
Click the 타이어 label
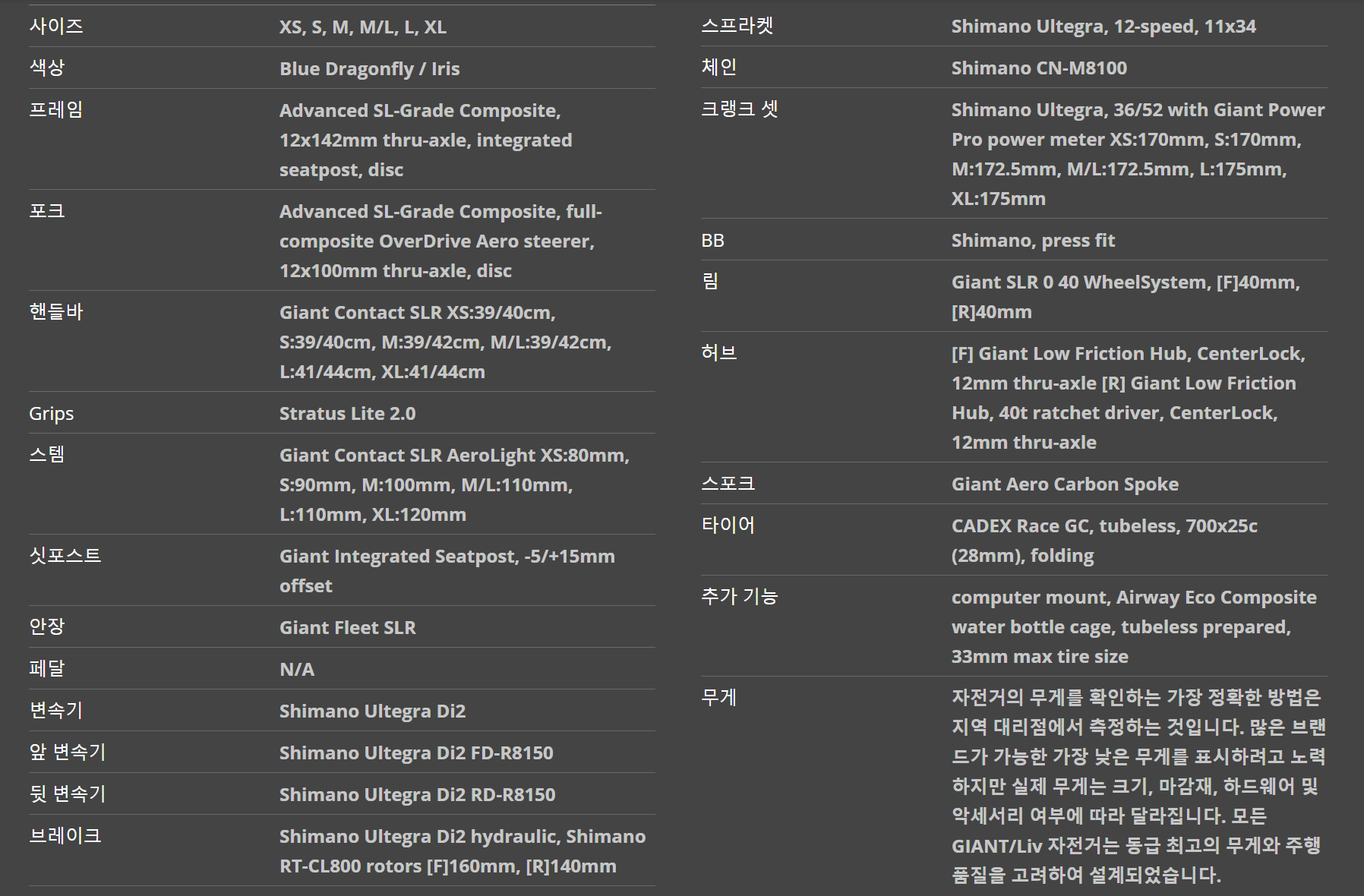point(728,525)
